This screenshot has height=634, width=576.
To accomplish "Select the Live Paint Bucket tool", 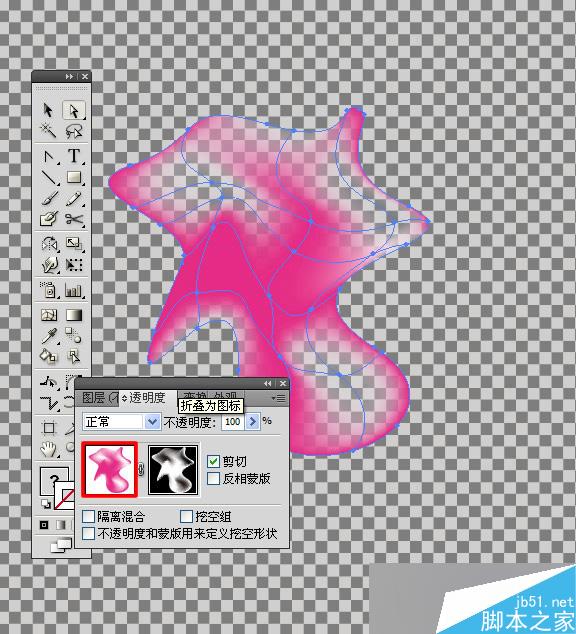I will (49, 356).
